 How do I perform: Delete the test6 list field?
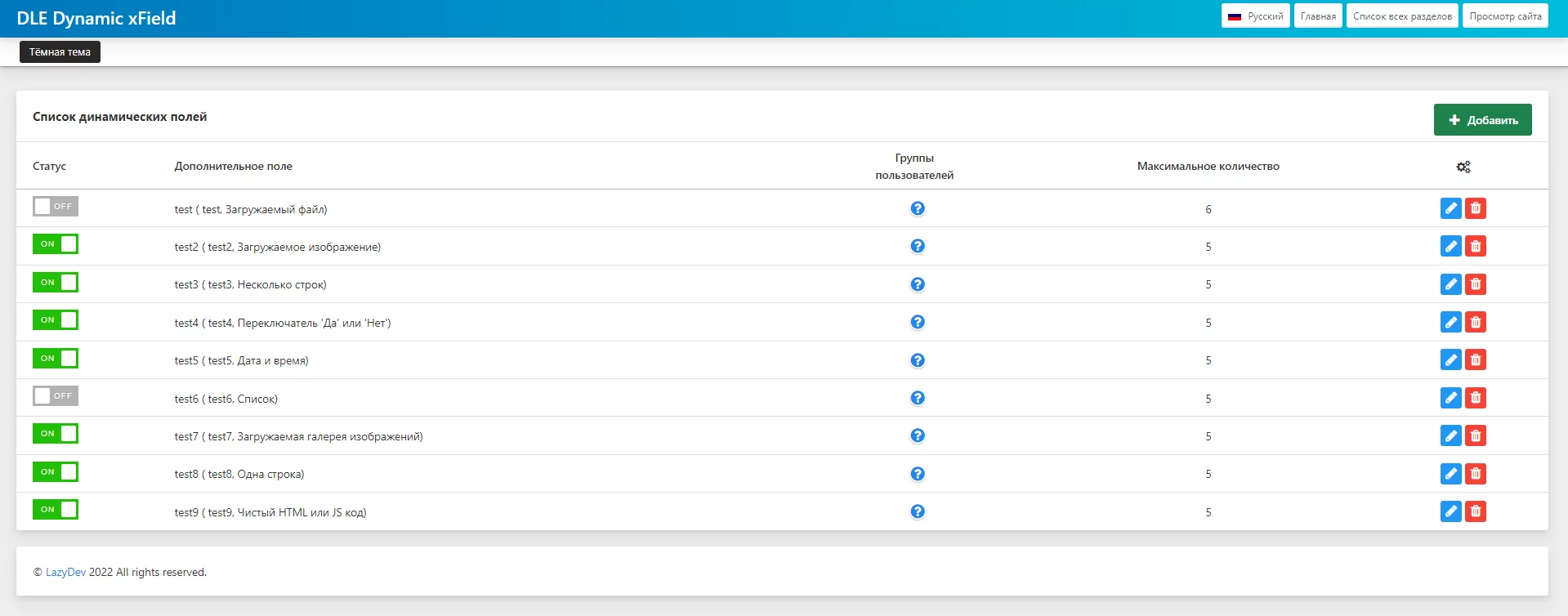[x=1475, y=399]
